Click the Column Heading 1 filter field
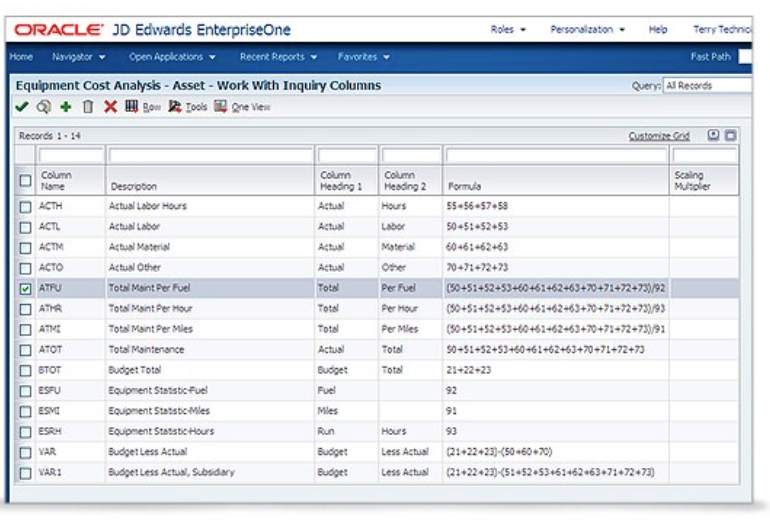This screenshot has height=522, width=770. (x=347, y=156)
